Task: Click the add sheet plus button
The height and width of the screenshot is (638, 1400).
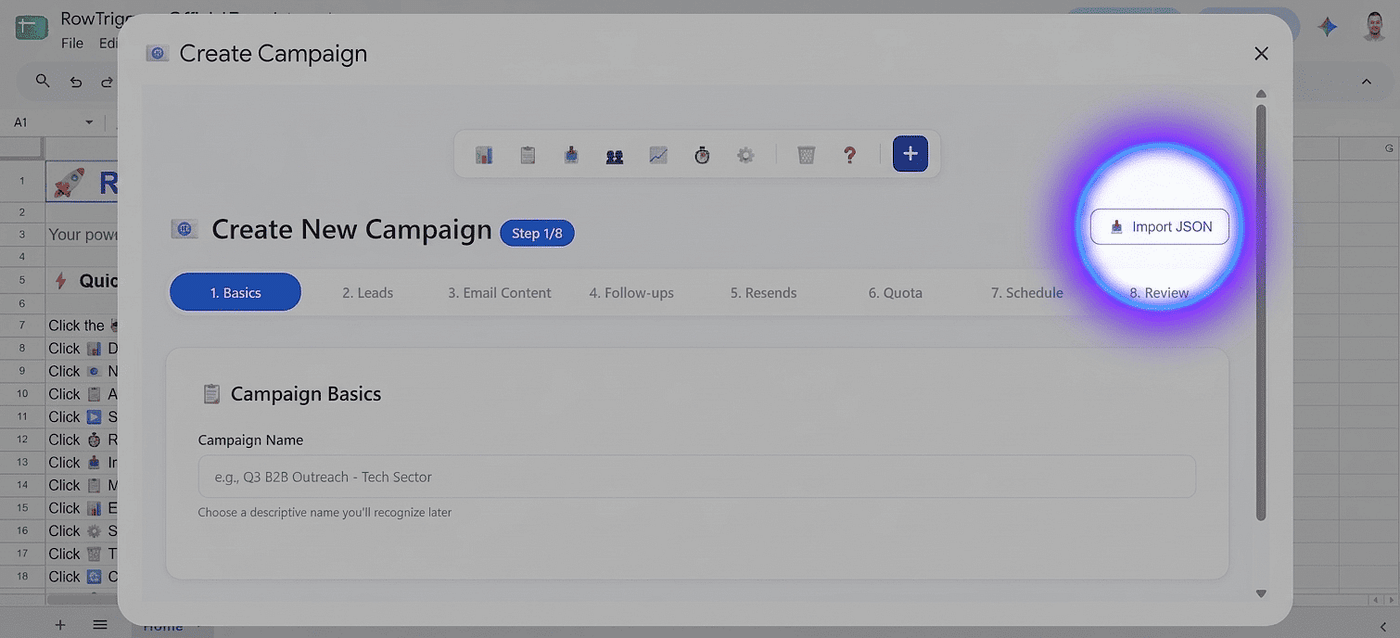Action: click(x=60, y=625)
